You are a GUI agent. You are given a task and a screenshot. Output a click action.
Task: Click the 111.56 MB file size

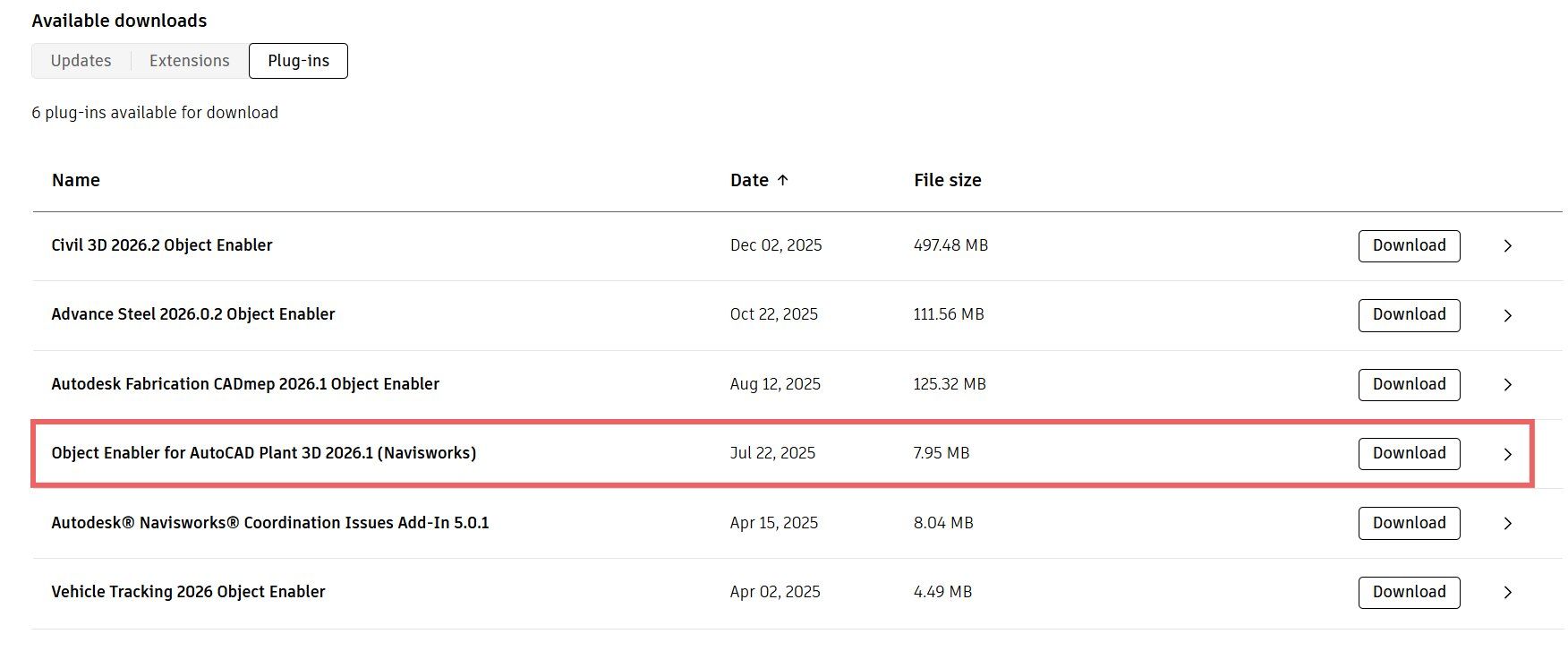coord(949,314)
